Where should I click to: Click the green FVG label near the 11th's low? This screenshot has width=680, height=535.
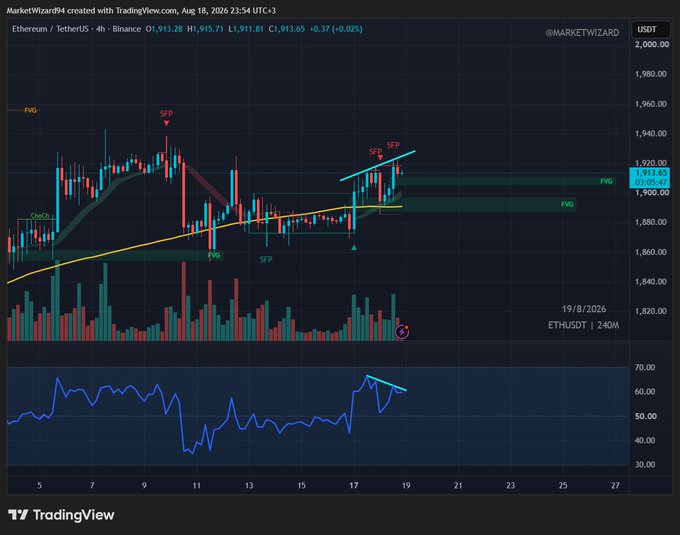(x=214, y=255)
